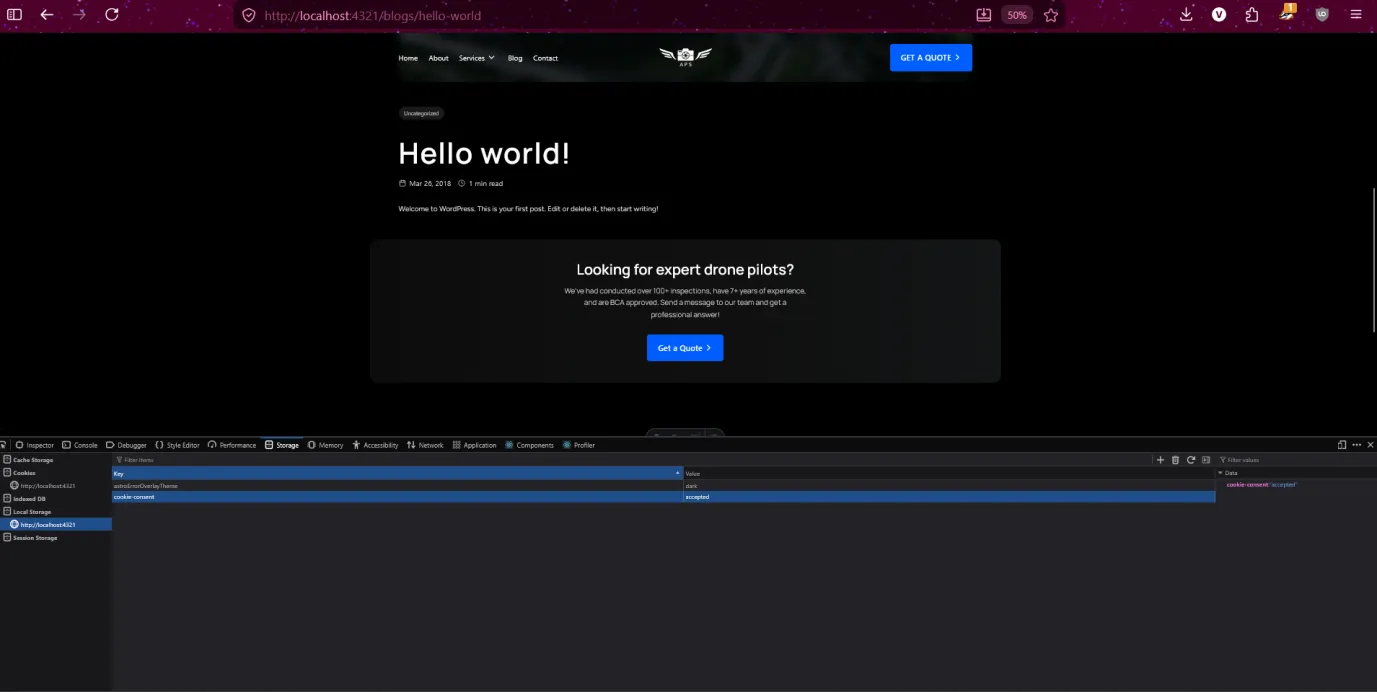Click the page vertical scrollbar
The width and height of the screenshot is (1377, 692).
(1373, 260)
